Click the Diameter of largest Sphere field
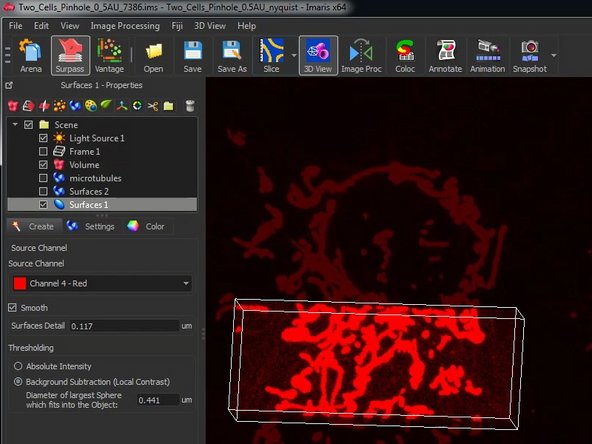The height and width of the screenshot is (444, 592). point(158,400)
